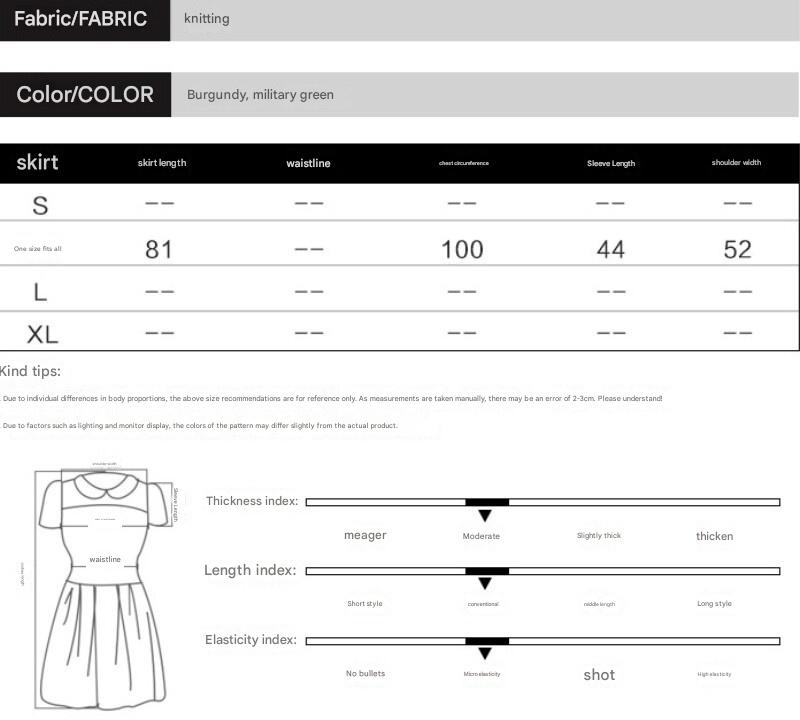This screenshot has width=800, height=720.
Task: Select the 'One size fits all' row label
Action: pyautogui.click(x=38, y=249)
